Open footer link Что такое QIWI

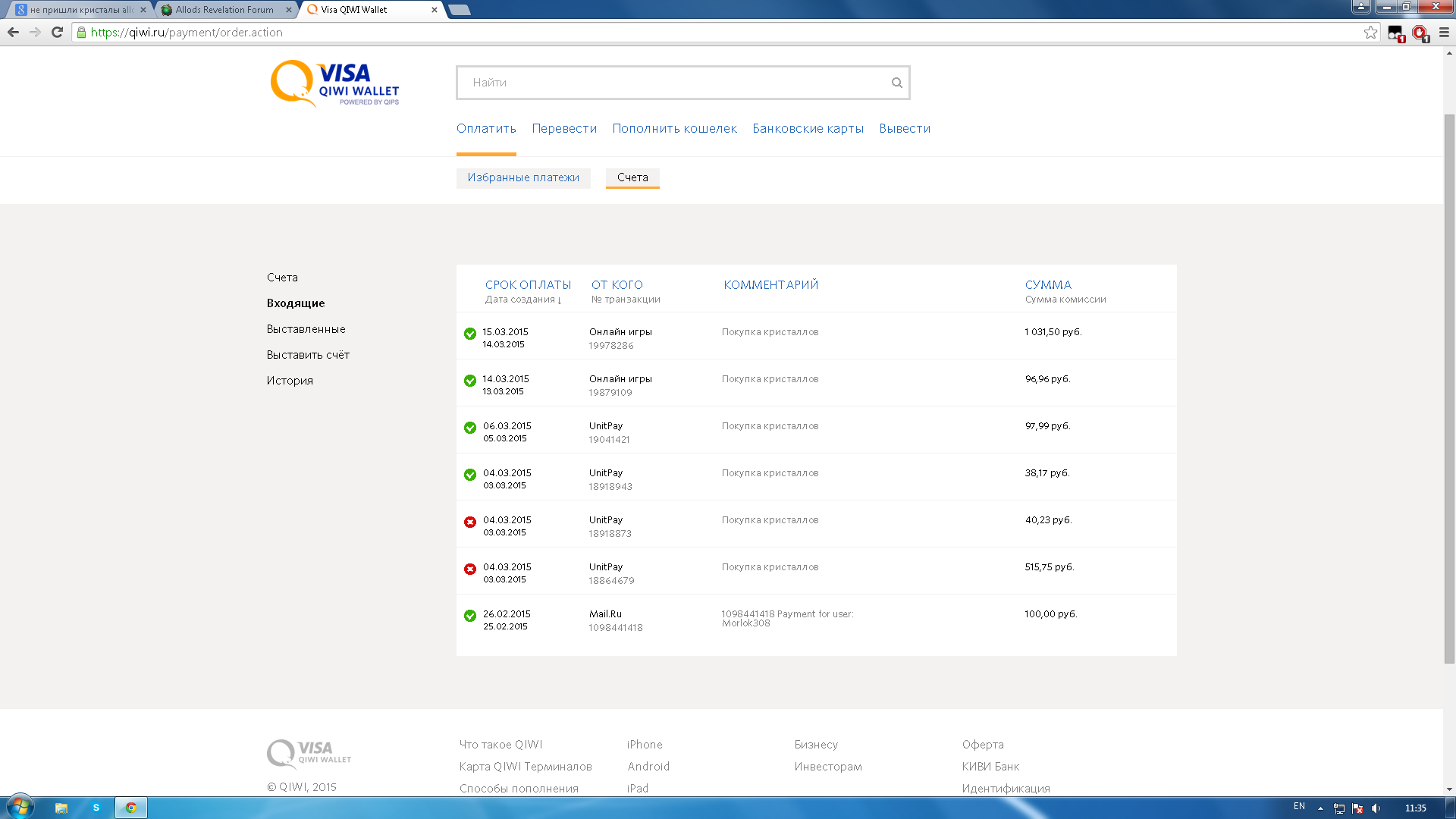(500, 745)
